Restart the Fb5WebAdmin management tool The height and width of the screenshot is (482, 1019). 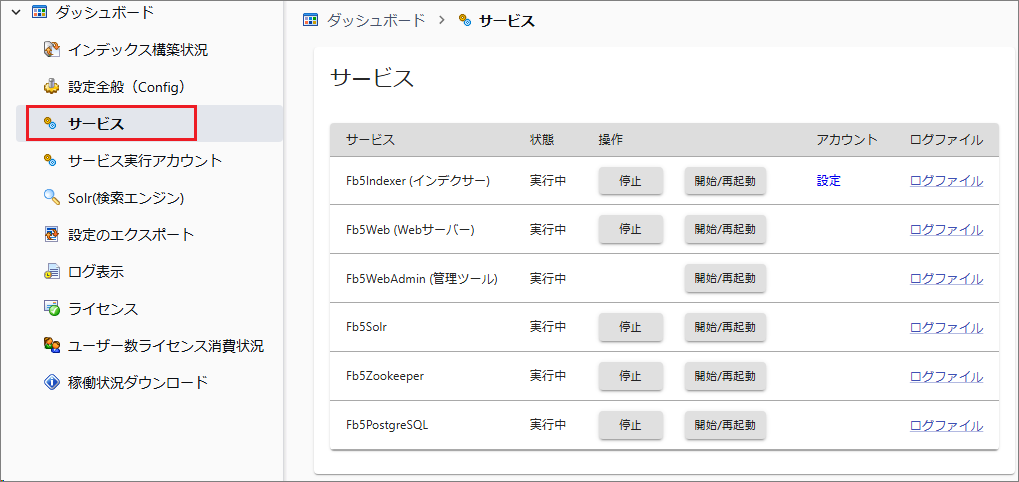pos(725,279)
